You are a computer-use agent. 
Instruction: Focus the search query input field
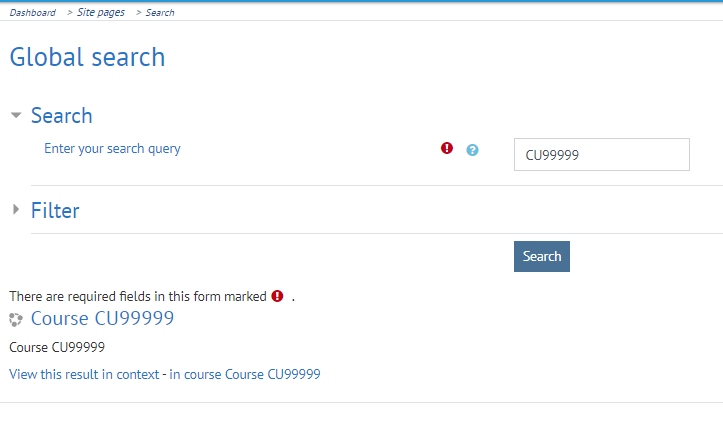[602, 154]
